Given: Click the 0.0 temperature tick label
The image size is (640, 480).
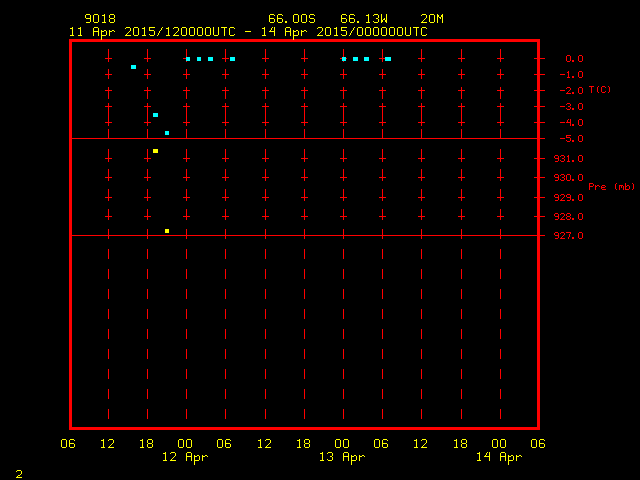Looking at the screenshot, I should (574, 59).
